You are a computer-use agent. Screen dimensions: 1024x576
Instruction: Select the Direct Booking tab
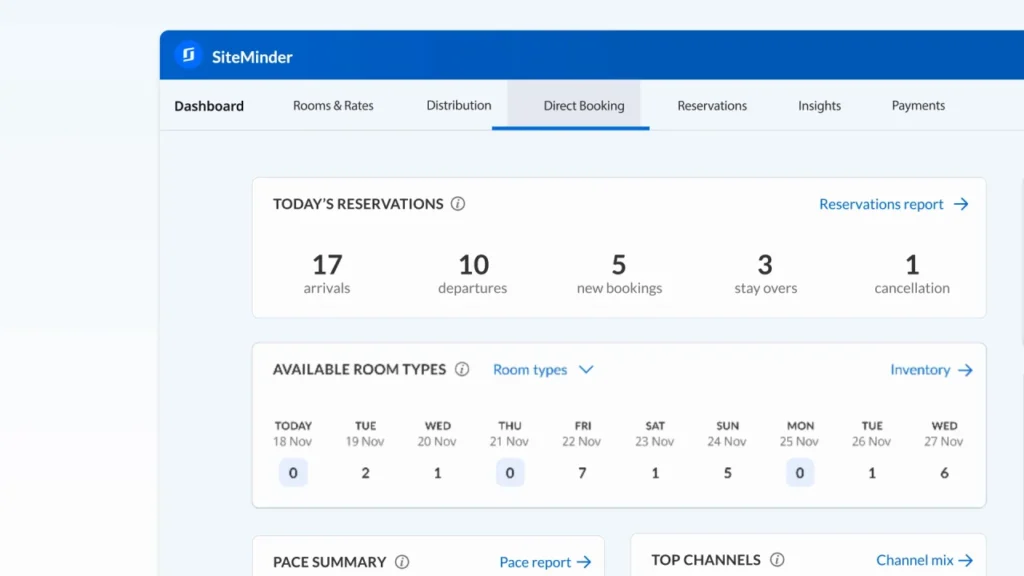pyautogui.click(x=584, y=106)
